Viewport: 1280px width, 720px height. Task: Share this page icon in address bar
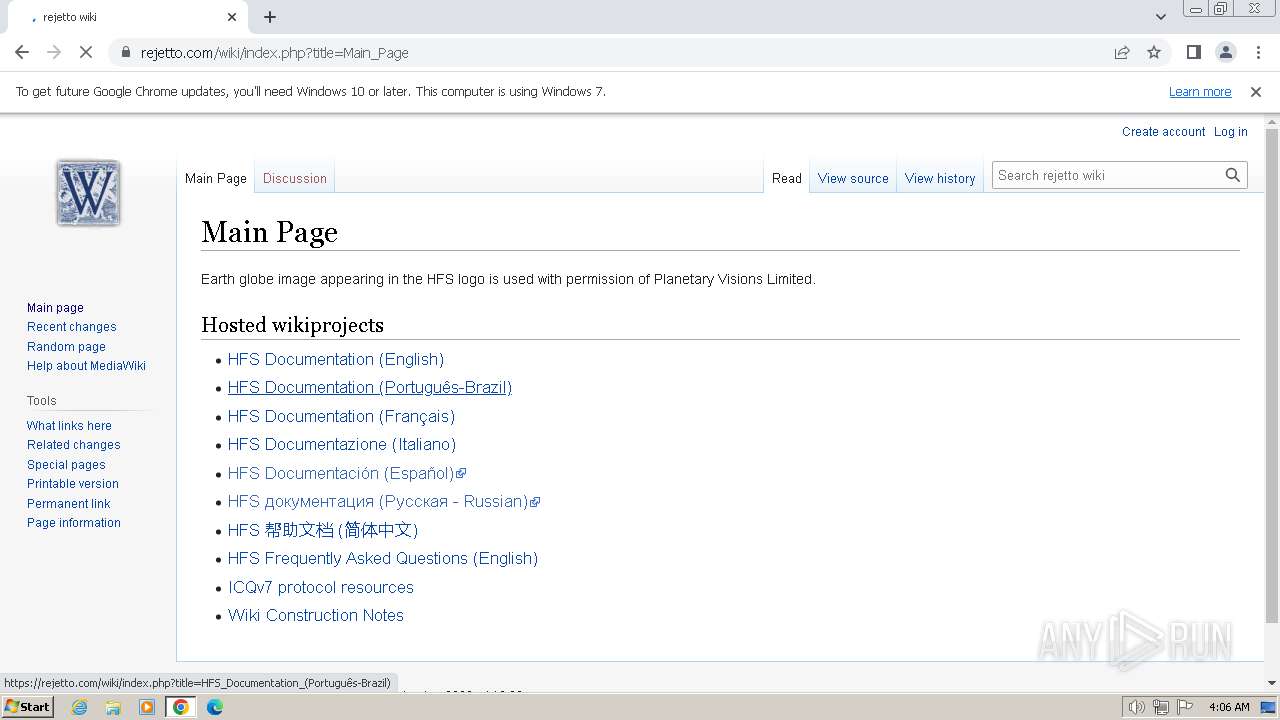[1122, 52]
